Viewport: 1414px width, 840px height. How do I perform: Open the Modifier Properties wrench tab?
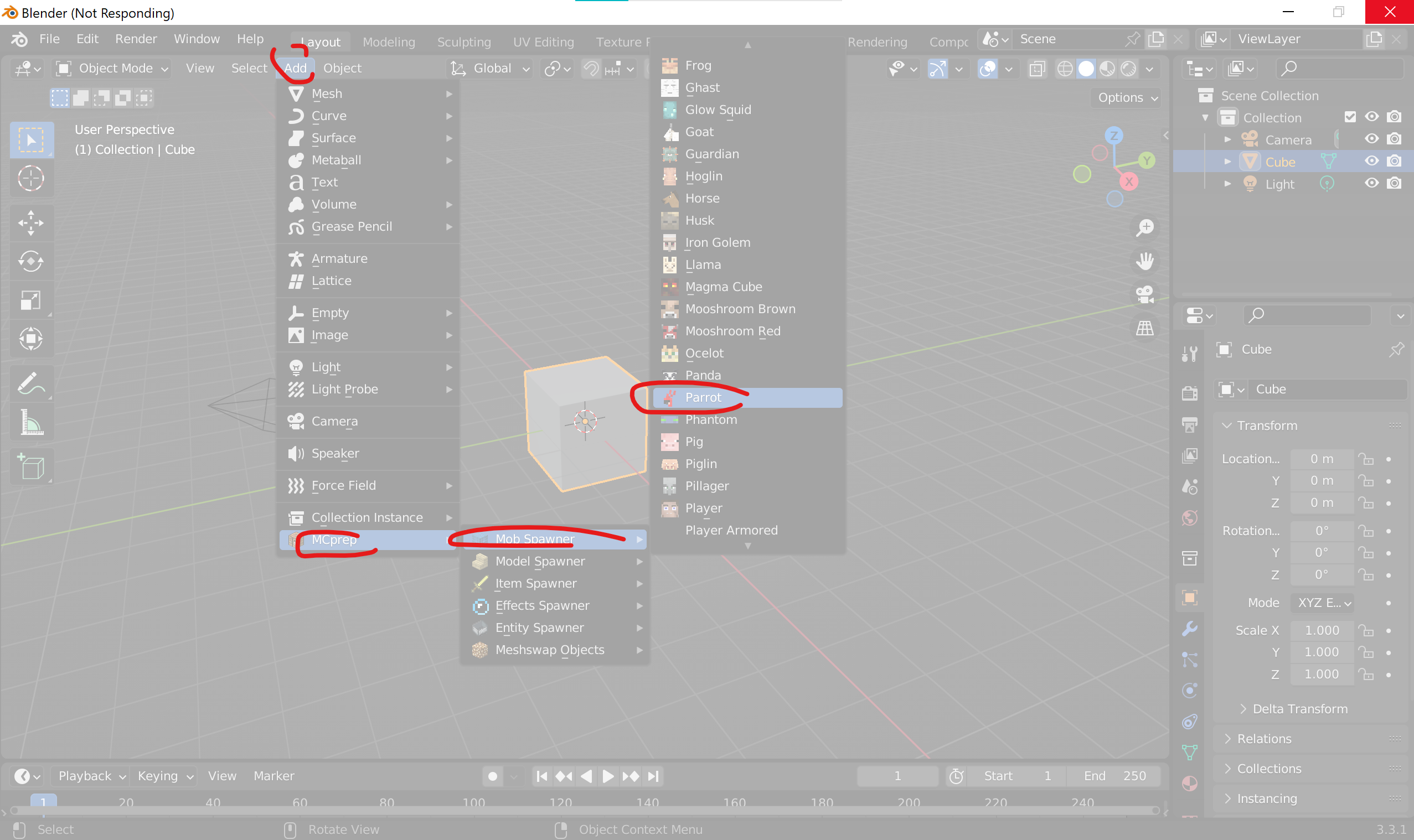tap(1190, 628)
